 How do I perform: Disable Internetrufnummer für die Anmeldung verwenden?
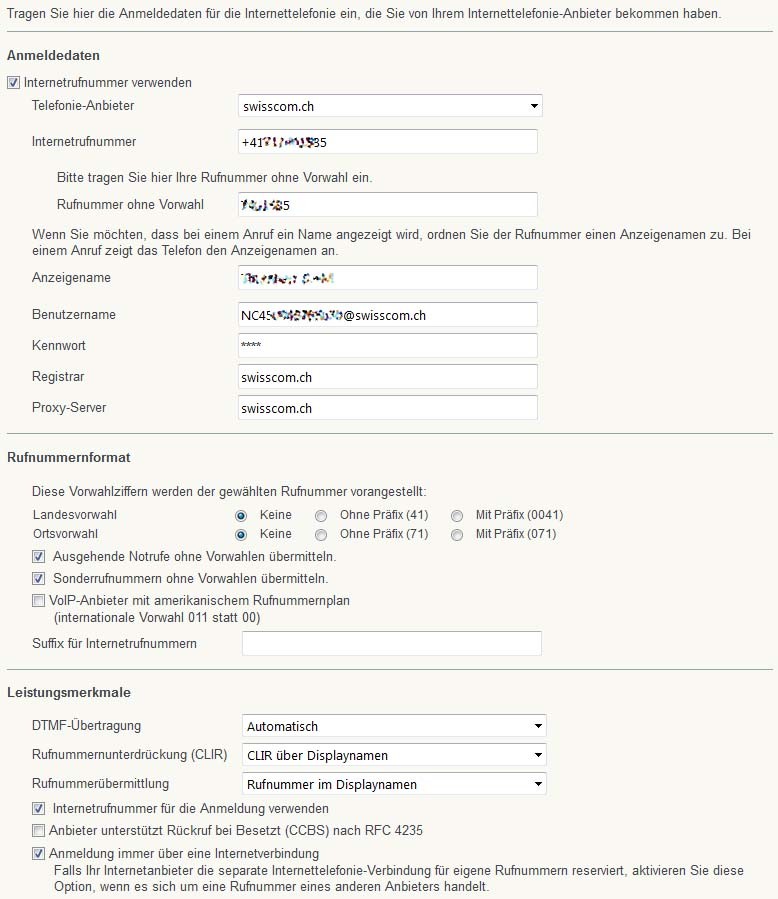click(37, 808)
